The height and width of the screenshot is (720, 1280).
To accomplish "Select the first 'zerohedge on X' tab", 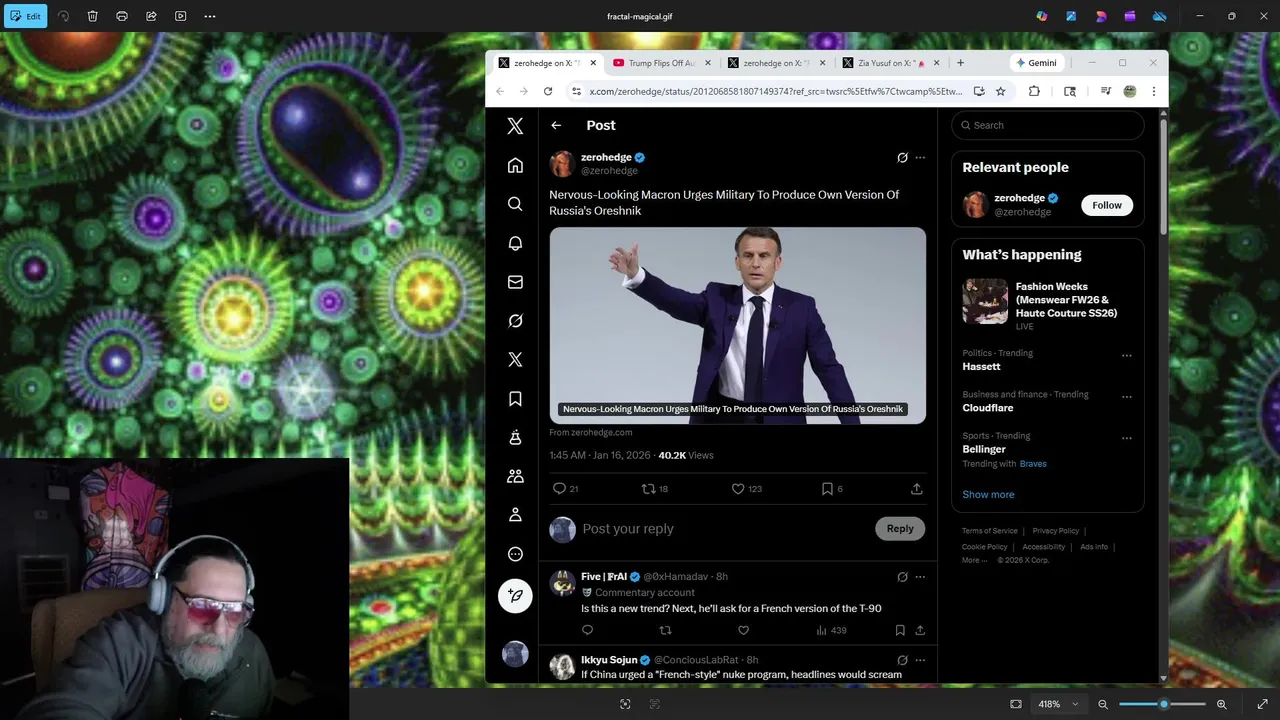I will click(x=545, y=63).
